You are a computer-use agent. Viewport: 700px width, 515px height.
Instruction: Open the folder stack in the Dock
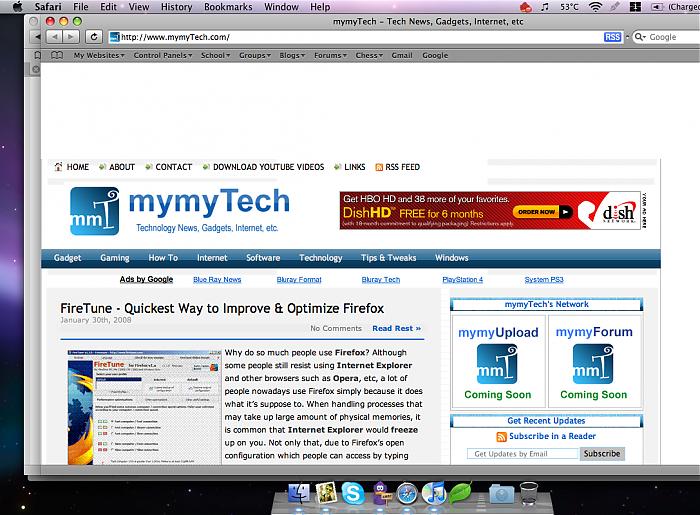click(x=502, y=494)
